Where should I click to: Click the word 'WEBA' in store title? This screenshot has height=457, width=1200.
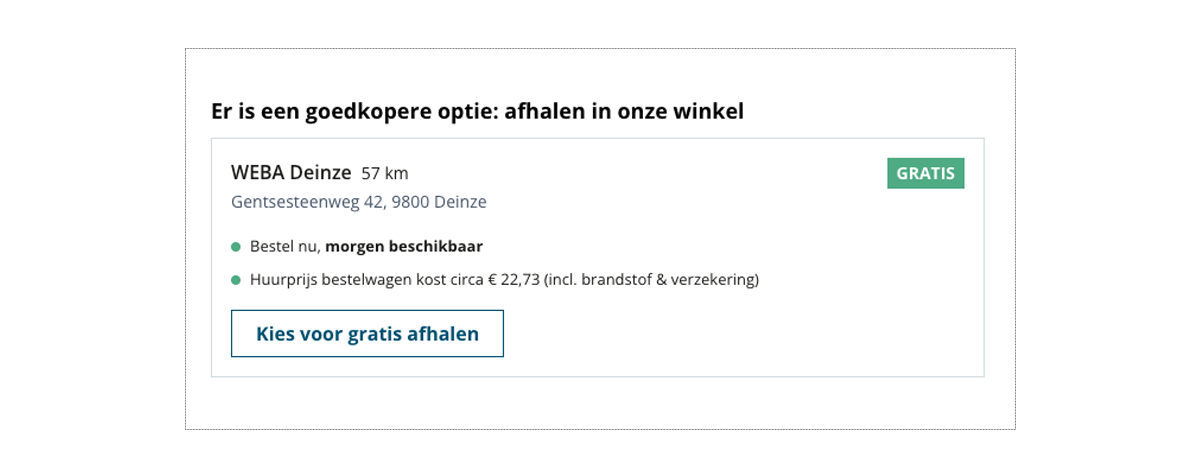[258, 172]
